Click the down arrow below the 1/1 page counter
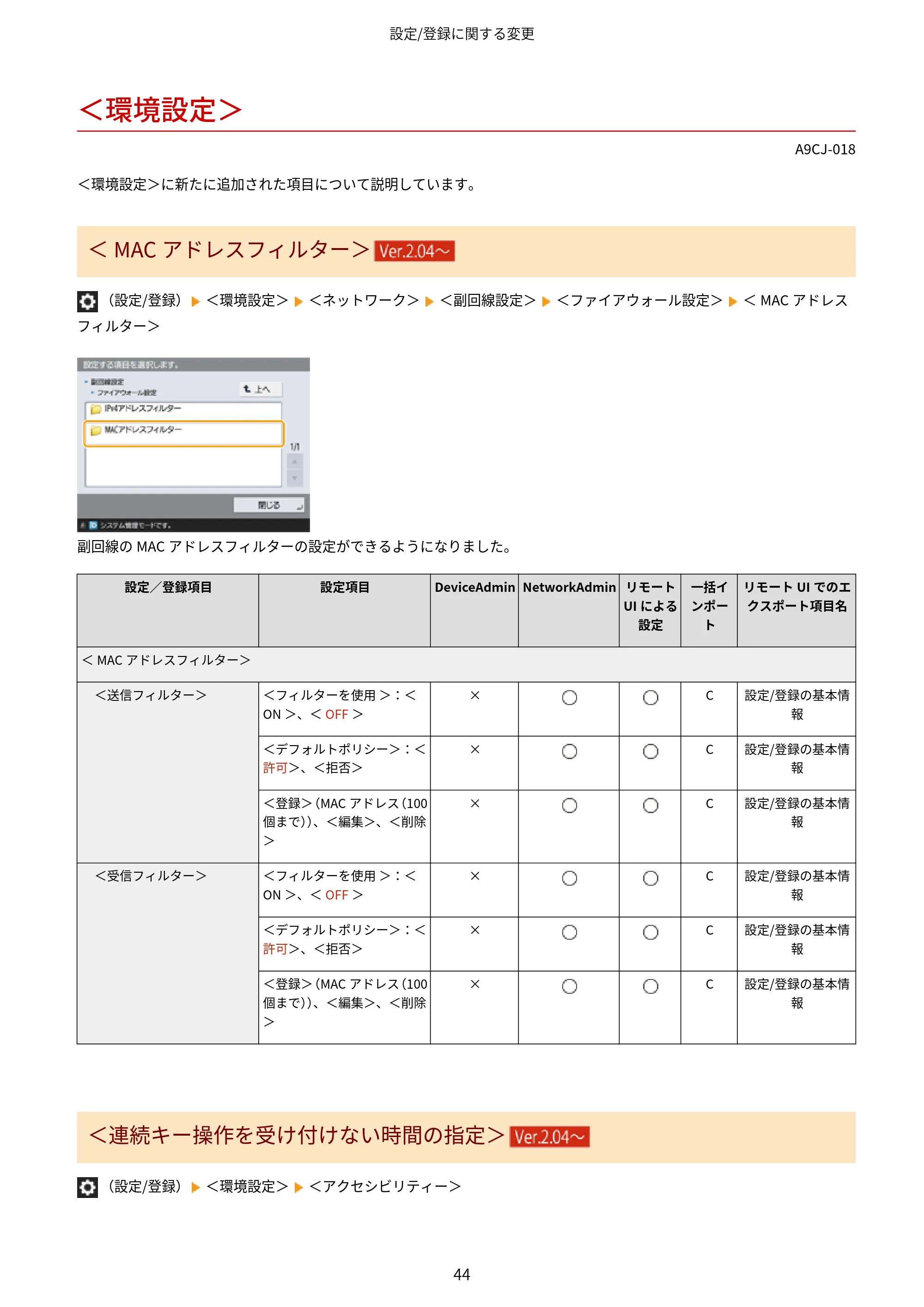Screen dimensions: 924x1307 tap(295, 478)
